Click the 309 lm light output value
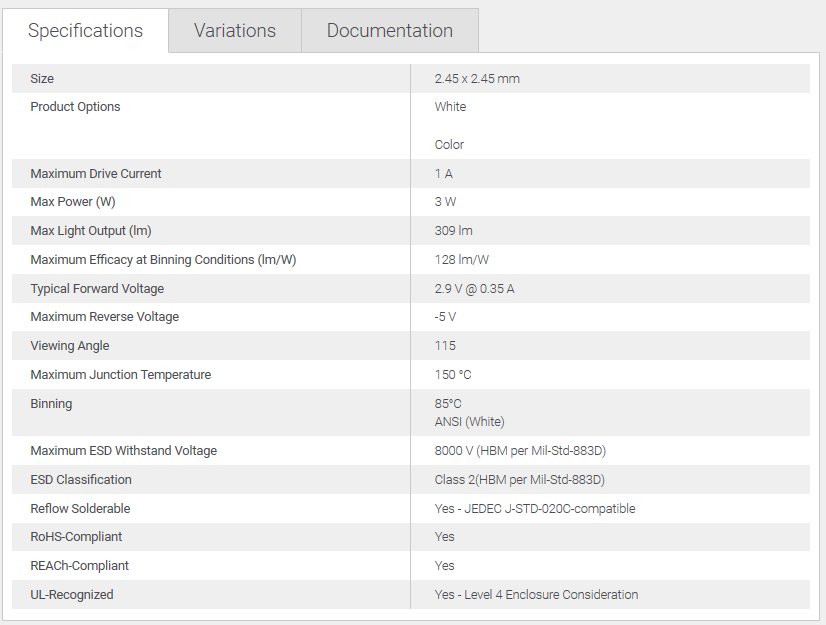This screenshot has width=826, height=625. (x=454, y=231)
